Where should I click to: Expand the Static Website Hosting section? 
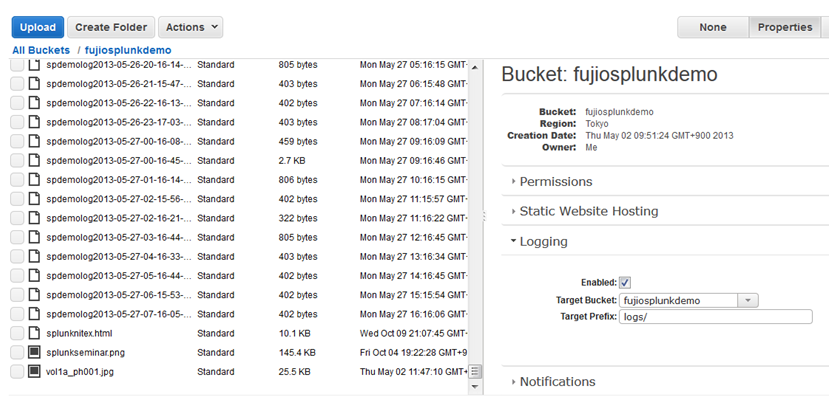(588, 211)
